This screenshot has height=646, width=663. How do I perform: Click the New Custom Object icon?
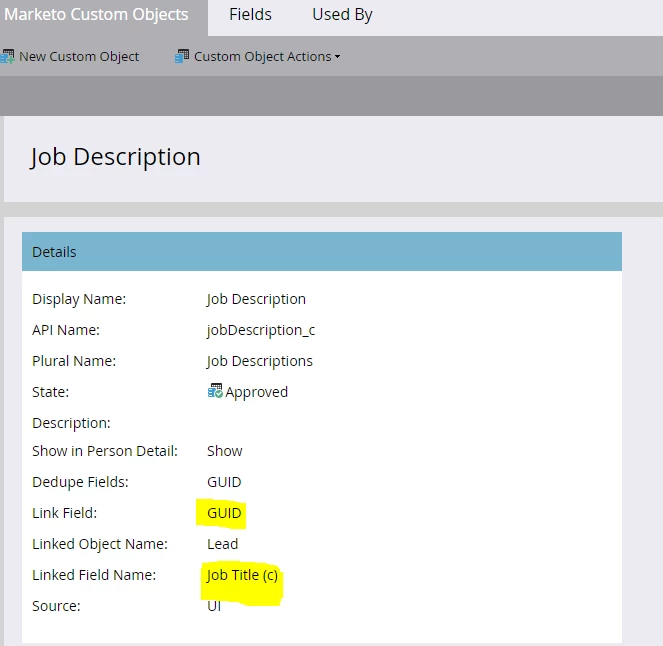tap(7, 57)
